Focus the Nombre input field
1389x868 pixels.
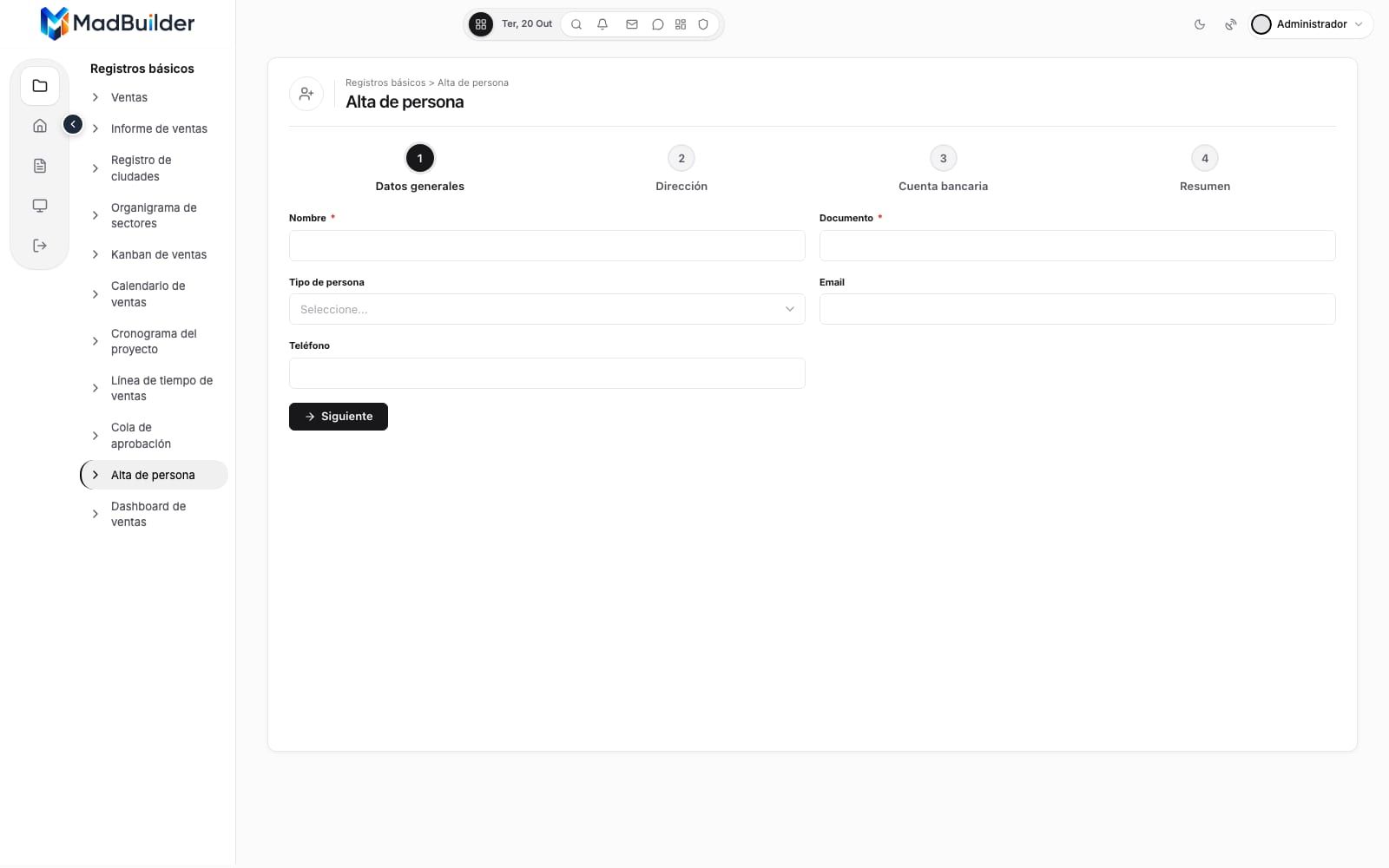(x=547, y=246)
